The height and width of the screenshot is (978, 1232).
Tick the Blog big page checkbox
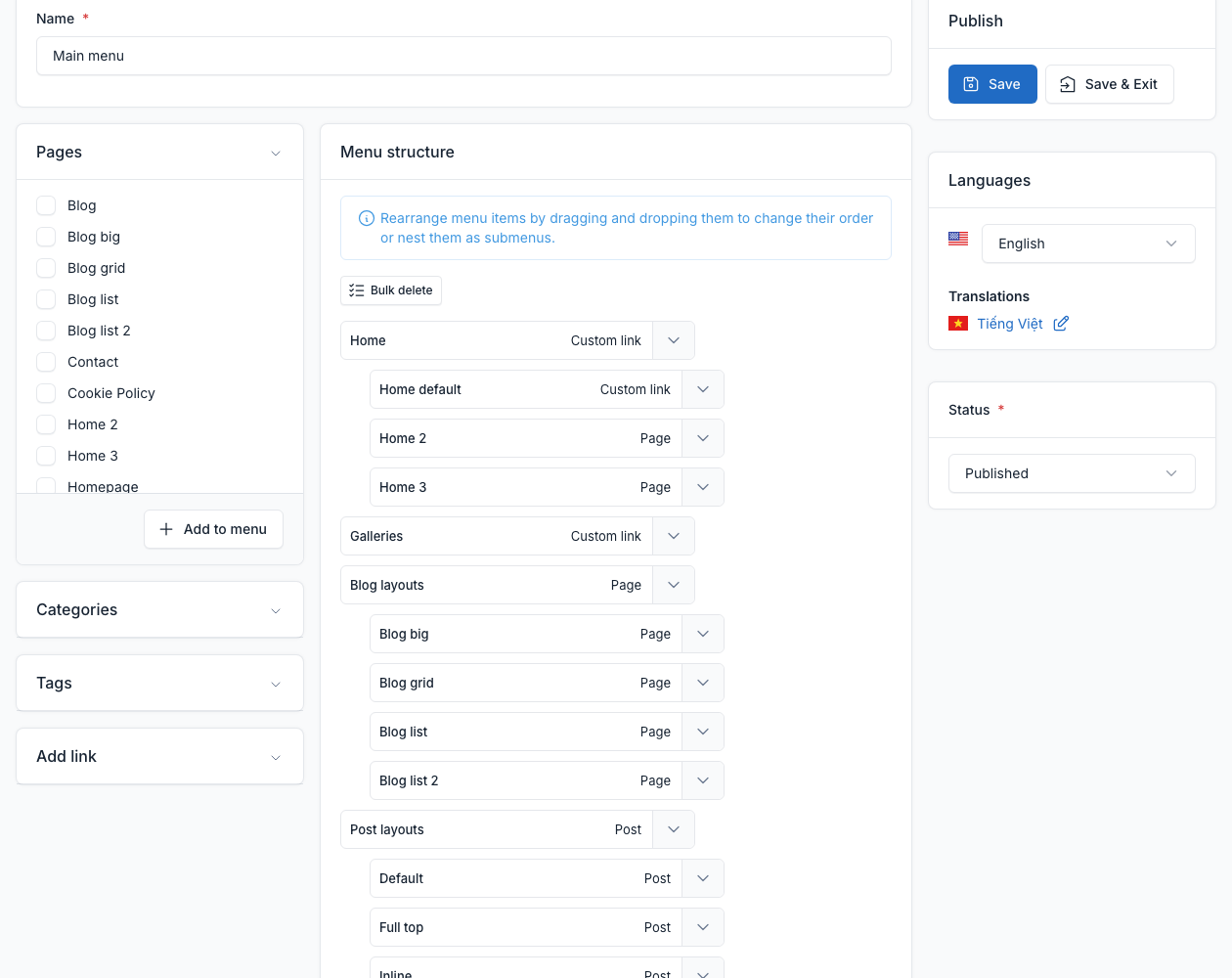tap(46, 237)
